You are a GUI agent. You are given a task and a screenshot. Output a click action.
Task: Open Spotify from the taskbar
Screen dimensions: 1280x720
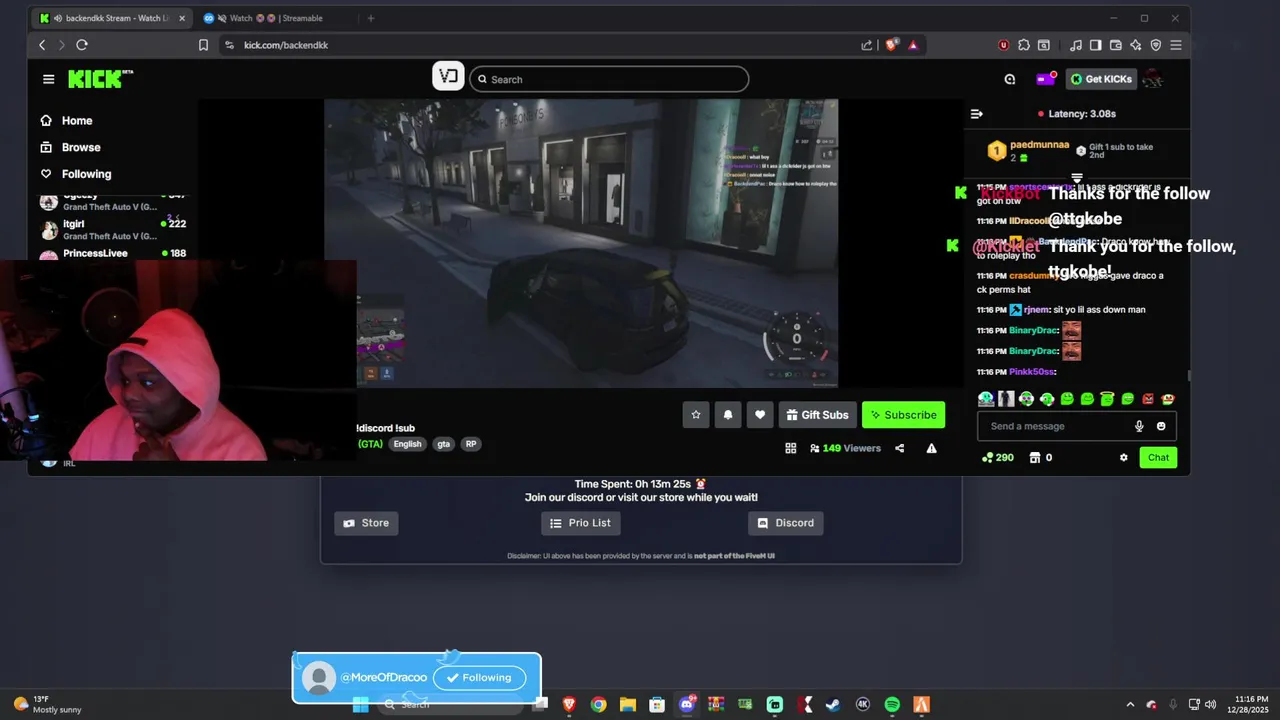click(x=892, y=704)
